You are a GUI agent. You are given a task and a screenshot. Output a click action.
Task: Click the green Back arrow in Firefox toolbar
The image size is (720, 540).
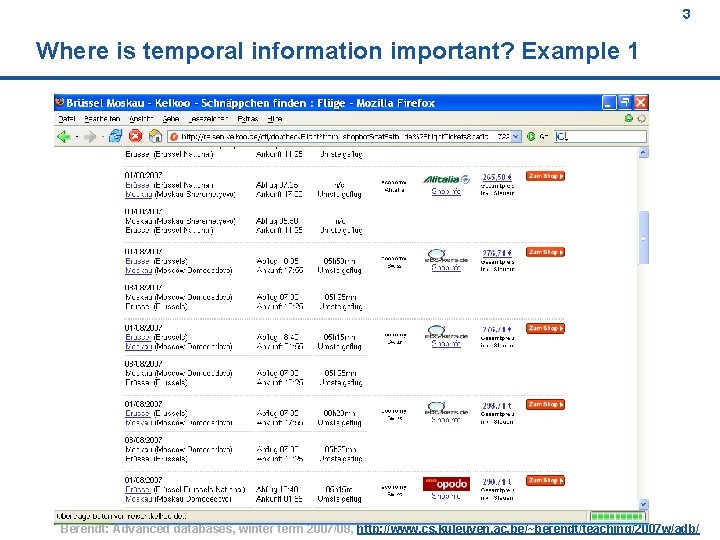tap(63, 136)
